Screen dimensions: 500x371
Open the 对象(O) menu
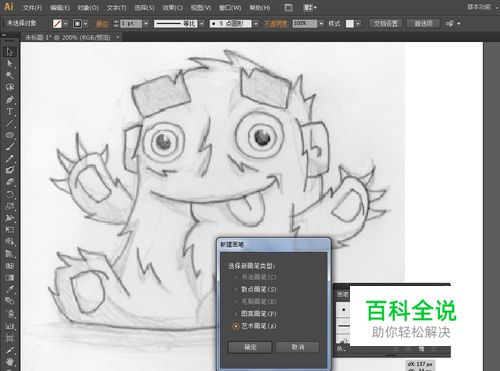pos(88,7)
